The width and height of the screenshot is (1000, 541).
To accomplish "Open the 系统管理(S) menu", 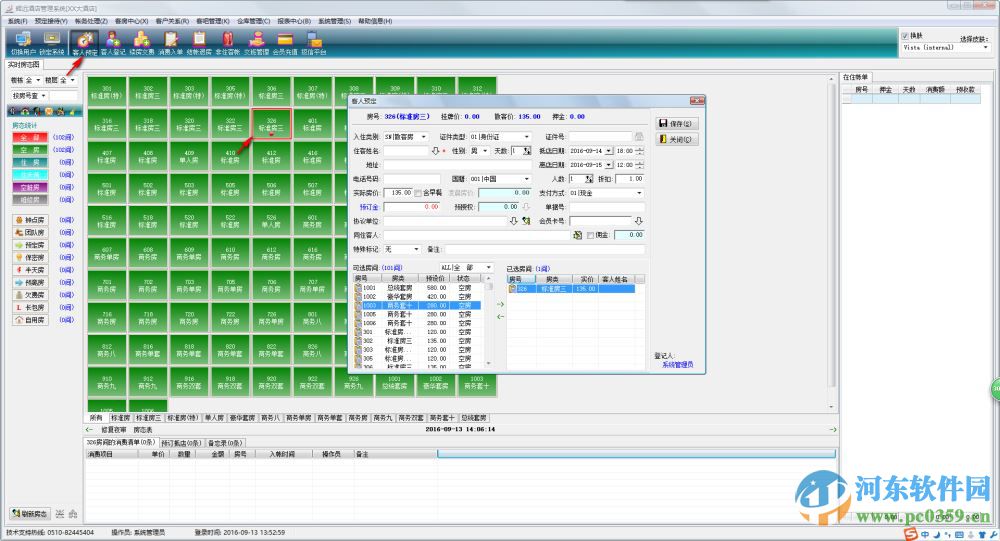I will click(334, 21).
